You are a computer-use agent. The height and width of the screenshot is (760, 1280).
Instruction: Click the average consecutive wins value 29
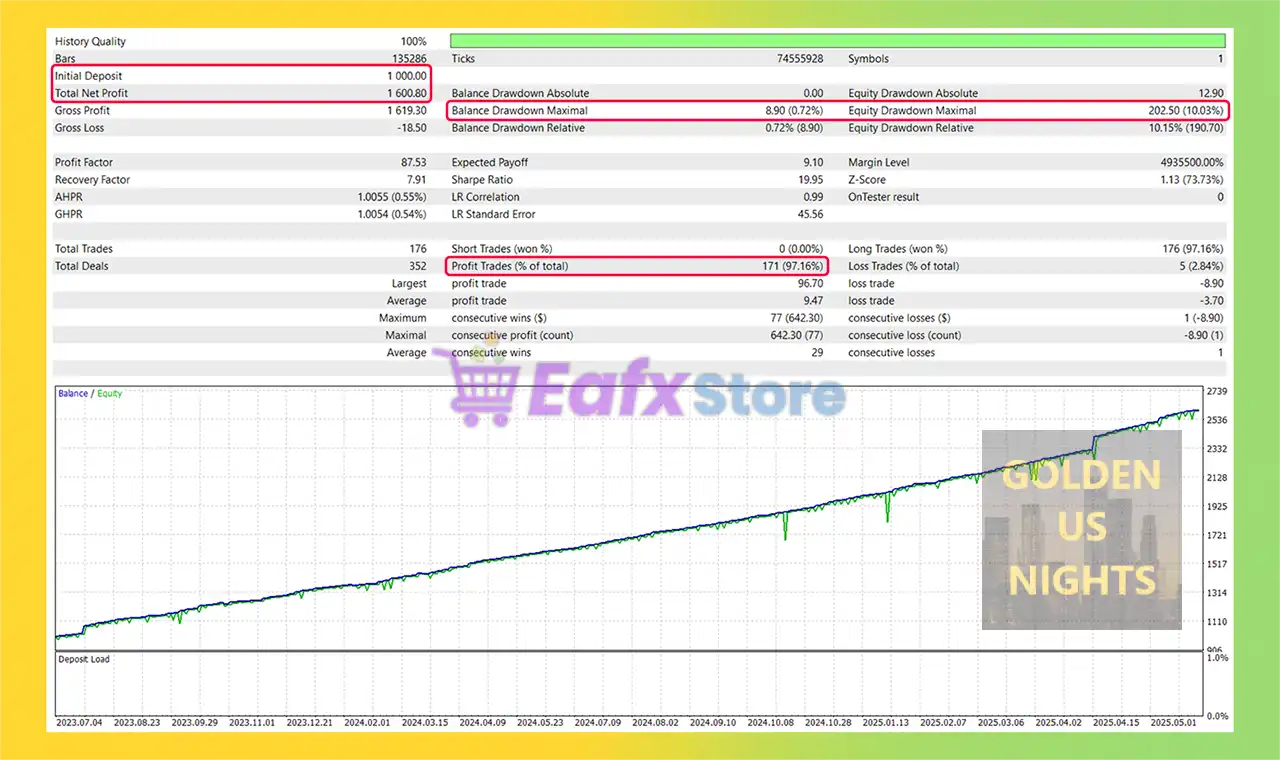818,353
